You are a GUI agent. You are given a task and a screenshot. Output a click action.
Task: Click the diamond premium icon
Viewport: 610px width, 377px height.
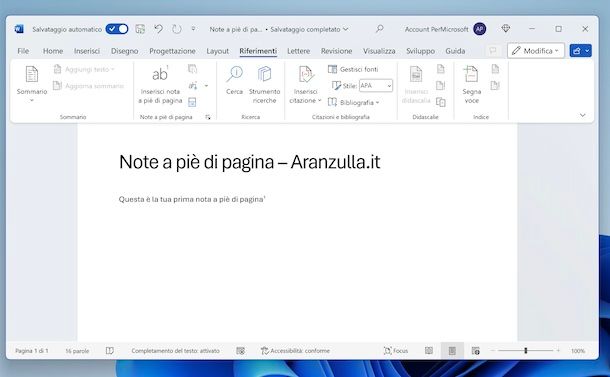[x=505, y=28]
